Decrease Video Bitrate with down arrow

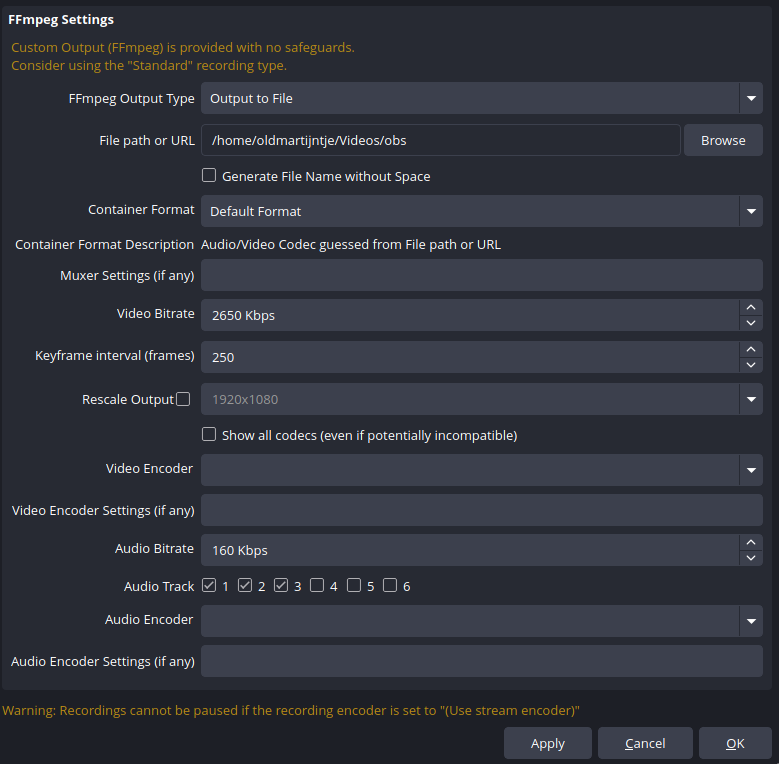(x=751, y=323)
